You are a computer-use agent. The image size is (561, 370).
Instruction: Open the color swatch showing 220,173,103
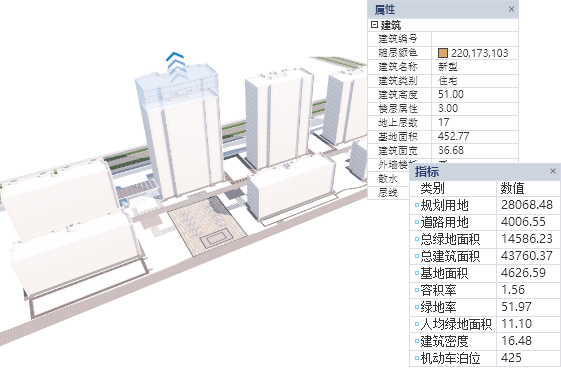coord(443,53)
